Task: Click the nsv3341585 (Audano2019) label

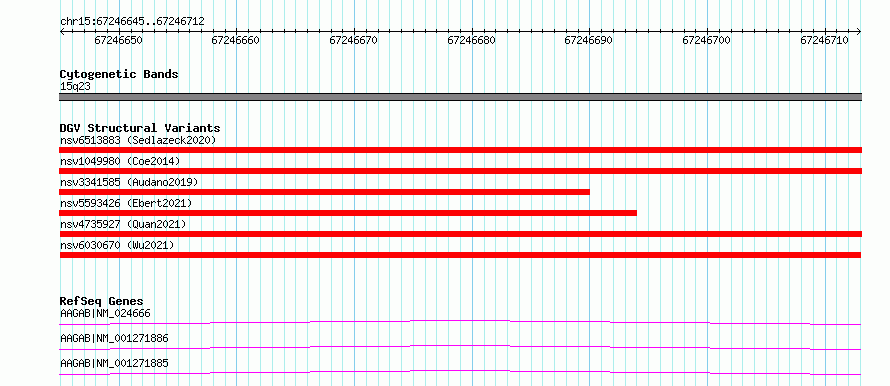Action: click(x=129, y=182)
